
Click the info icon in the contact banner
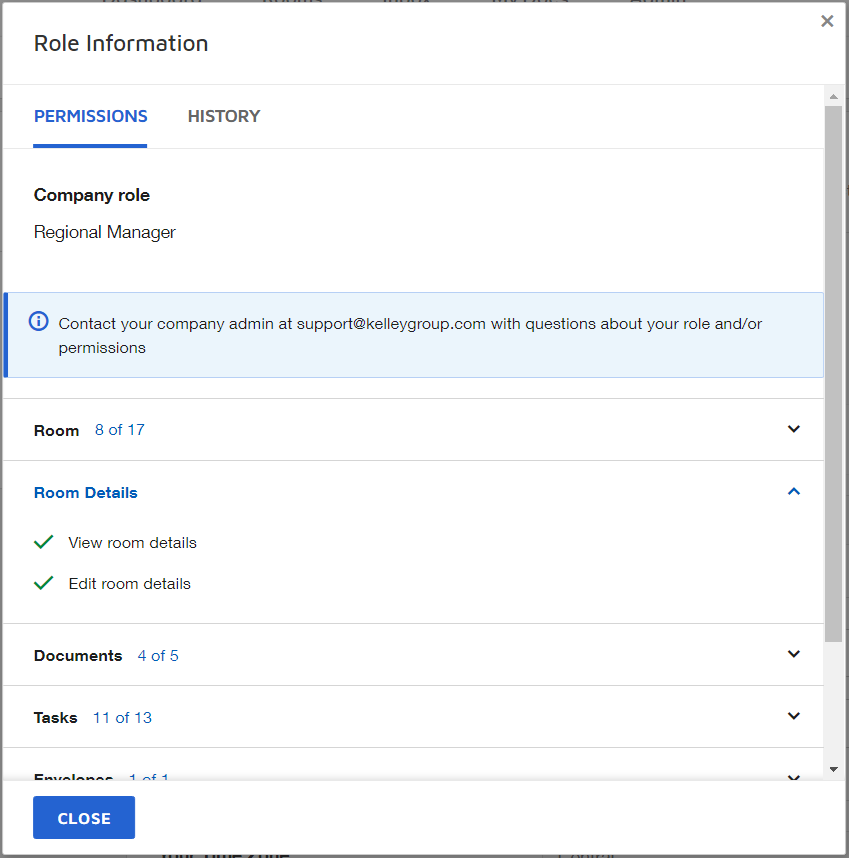pyautogui.click(x=39, y=321)
